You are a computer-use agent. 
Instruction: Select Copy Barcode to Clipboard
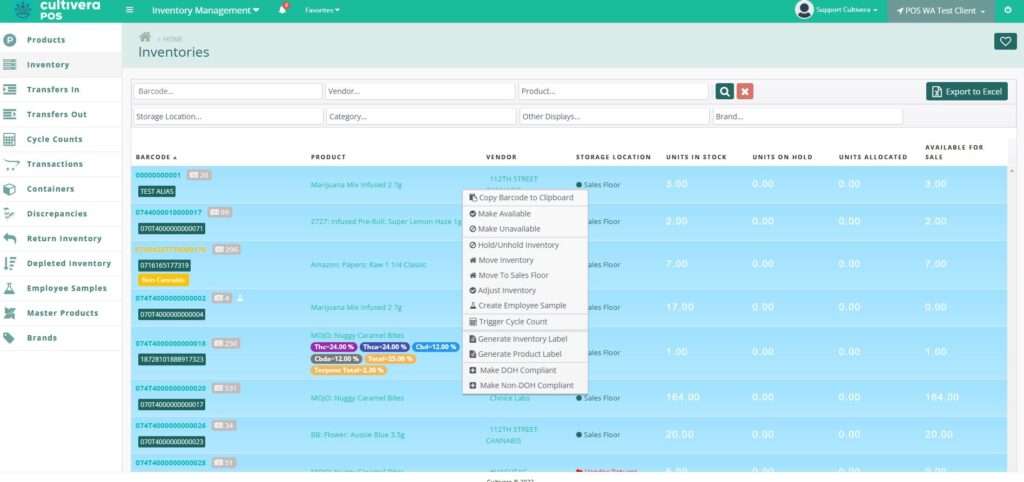point(525,198)
